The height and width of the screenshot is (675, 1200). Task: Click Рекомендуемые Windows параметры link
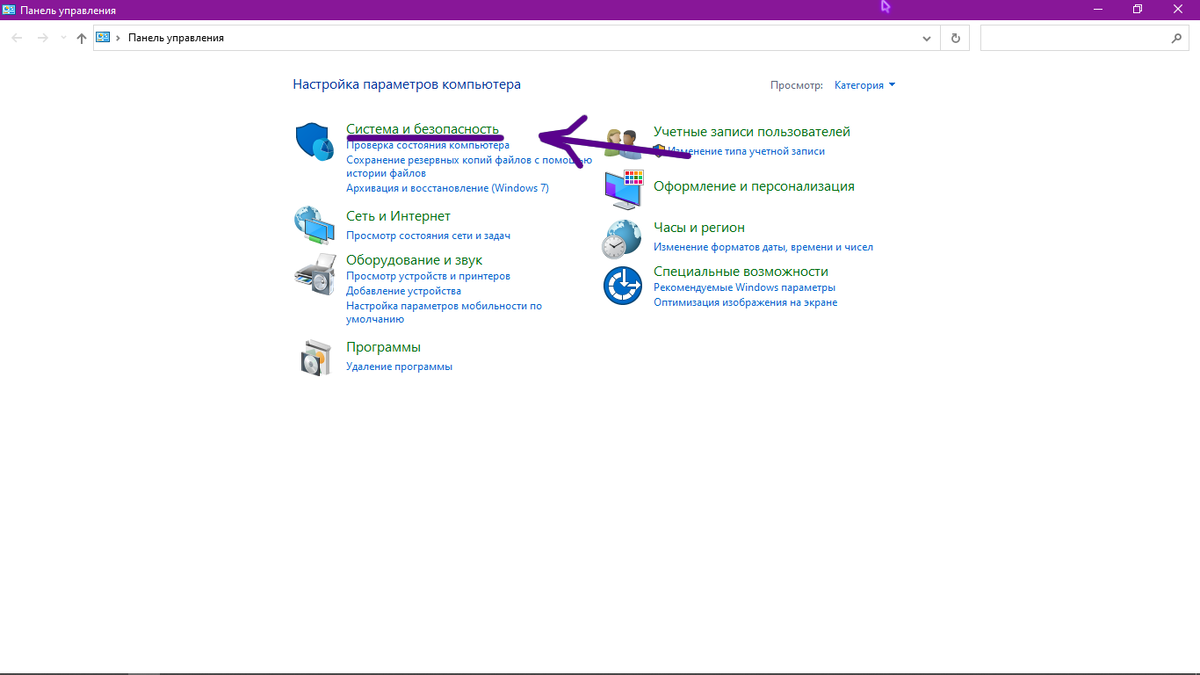click(x=744, y=288)
